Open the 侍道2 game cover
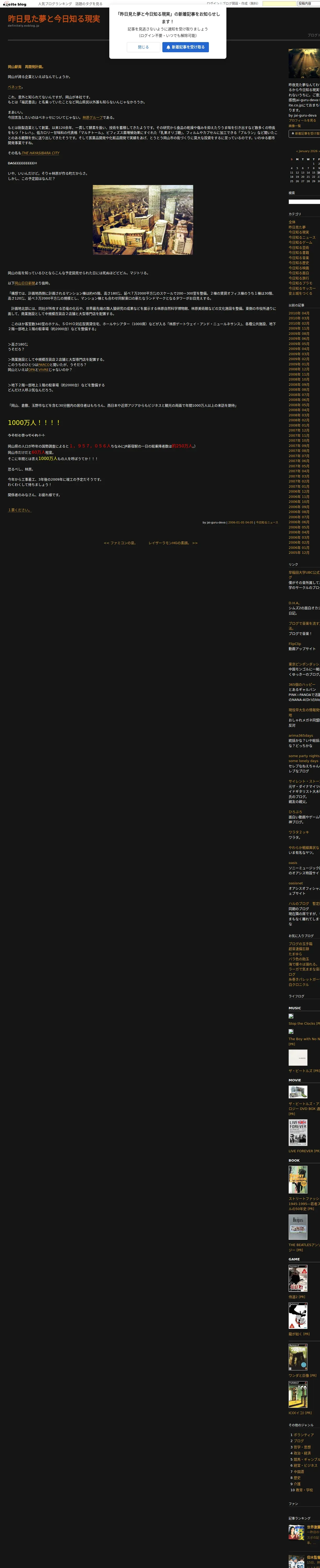The image size is (320, 1568). point(298,1278)
